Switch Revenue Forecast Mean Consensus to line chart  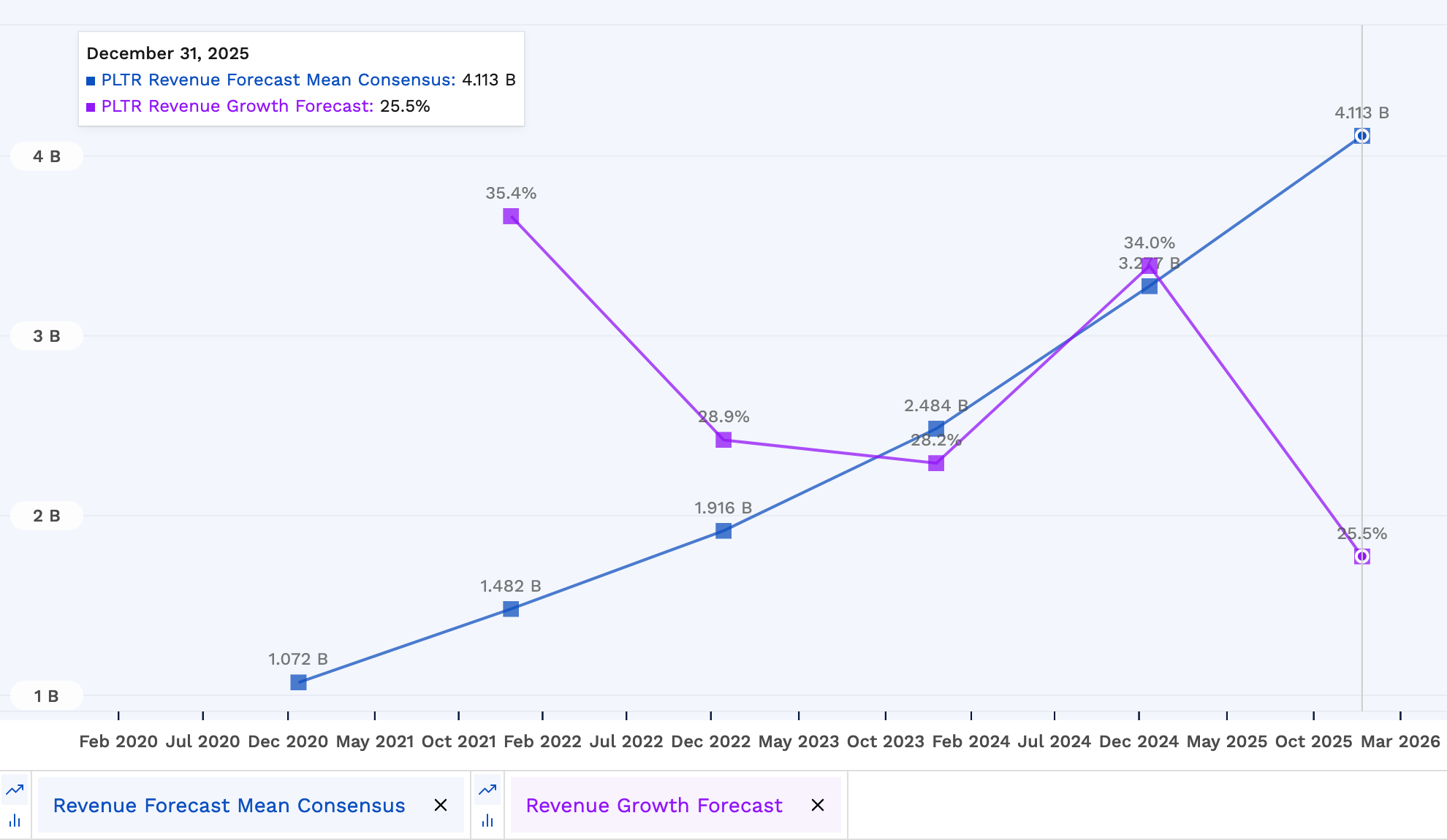(15, 790)
